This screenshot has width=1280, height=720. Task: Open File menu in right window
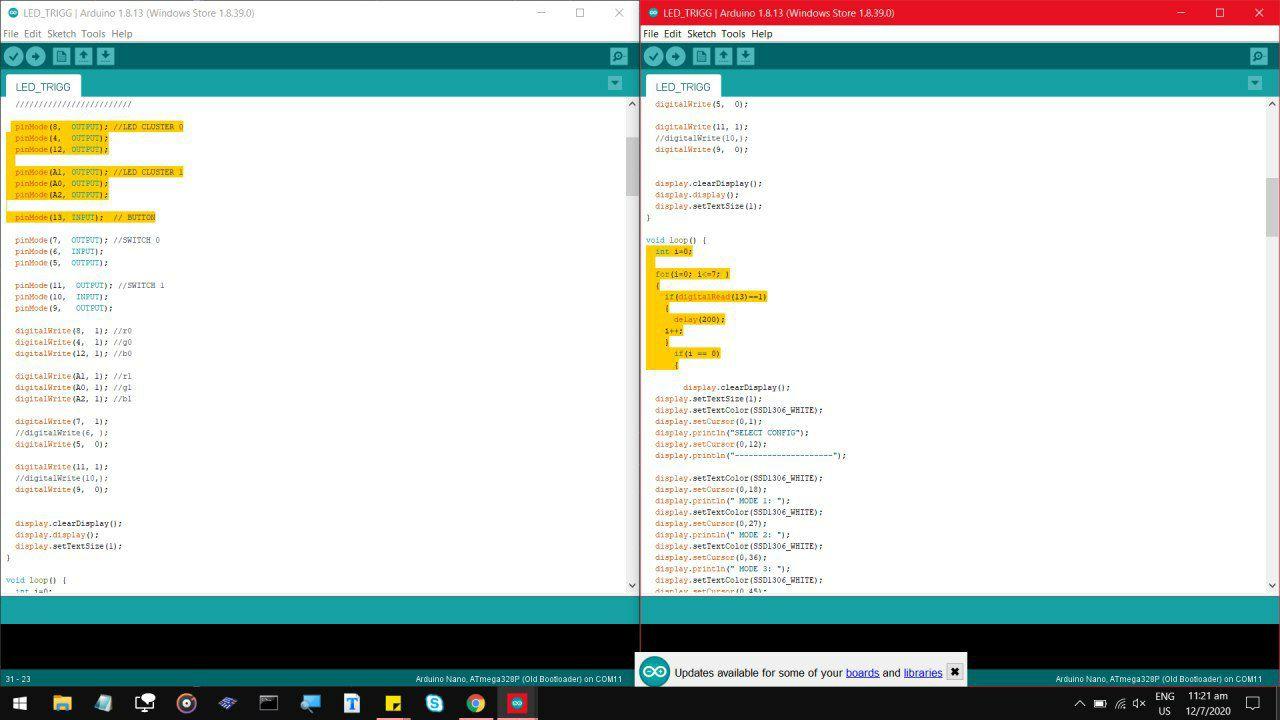(651, 34)
